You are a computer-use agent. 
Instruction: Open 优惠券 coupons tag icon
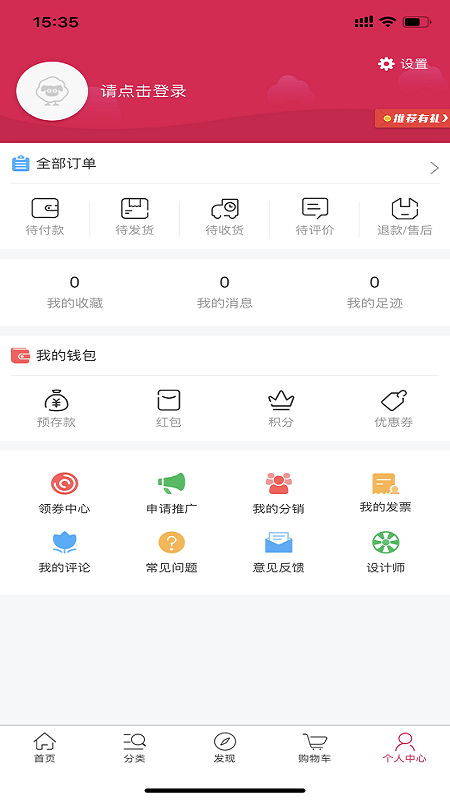pyautogui.click(x=394, y=401)
